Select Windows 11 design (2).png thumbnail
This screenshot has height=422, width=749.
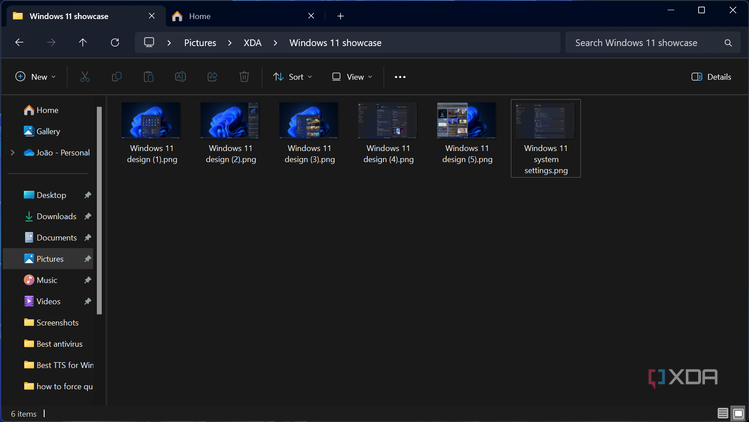point(230,120)
